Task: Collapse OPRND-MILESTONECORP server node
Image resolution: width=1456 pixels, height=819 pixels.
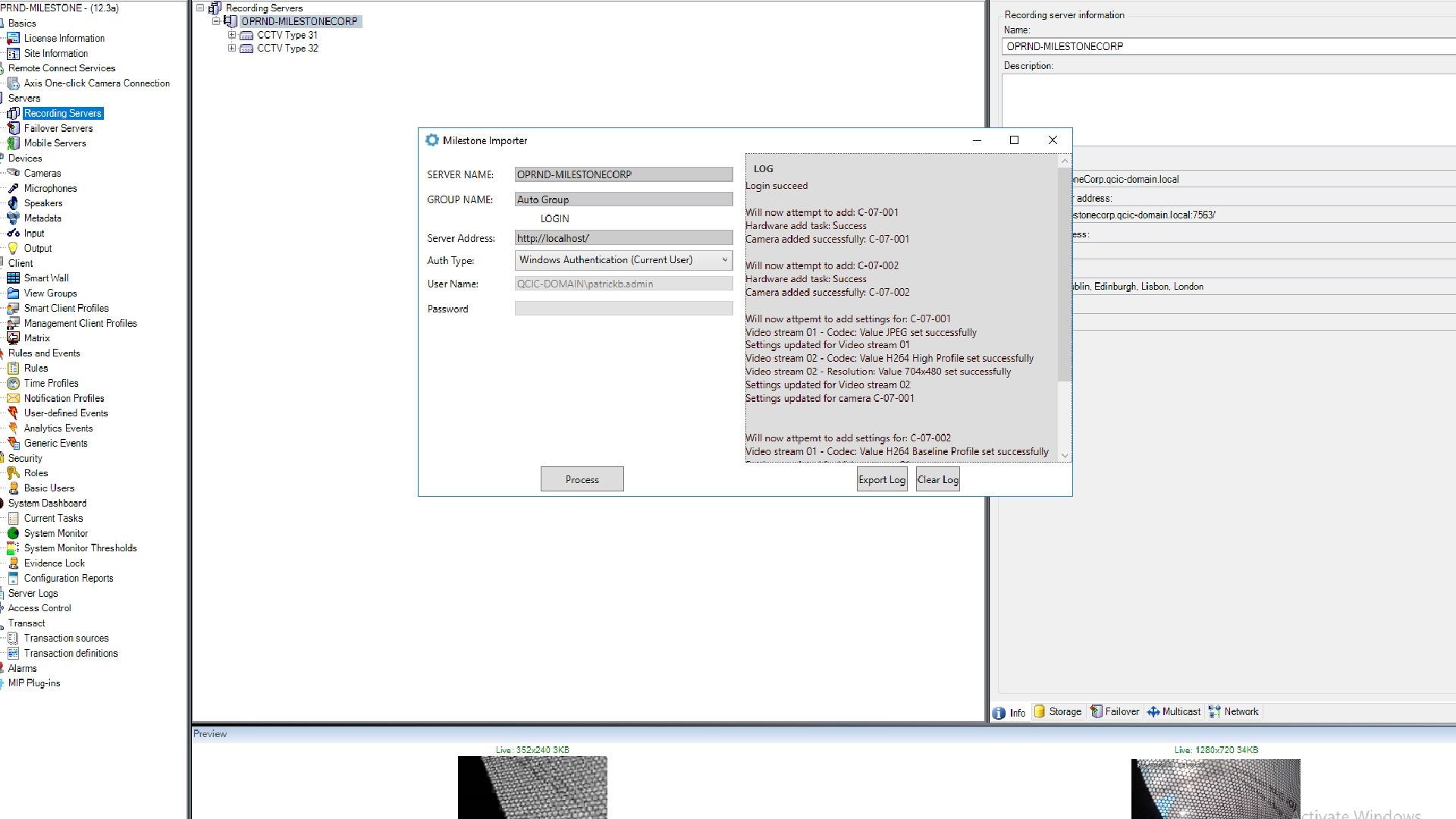Action: [x=216, y=21]
